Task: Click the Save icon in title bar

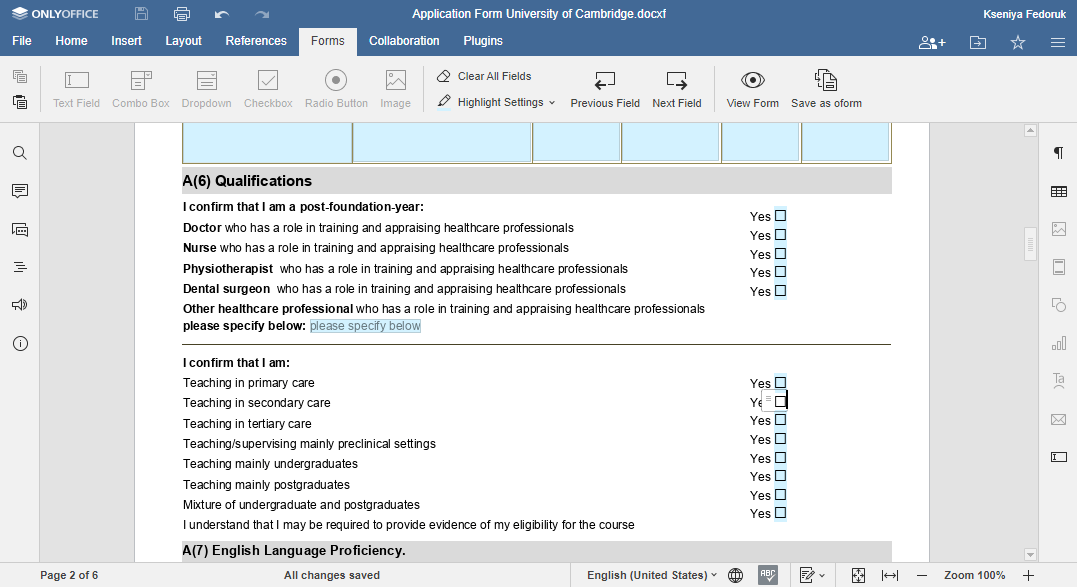Action: point(141,14)
